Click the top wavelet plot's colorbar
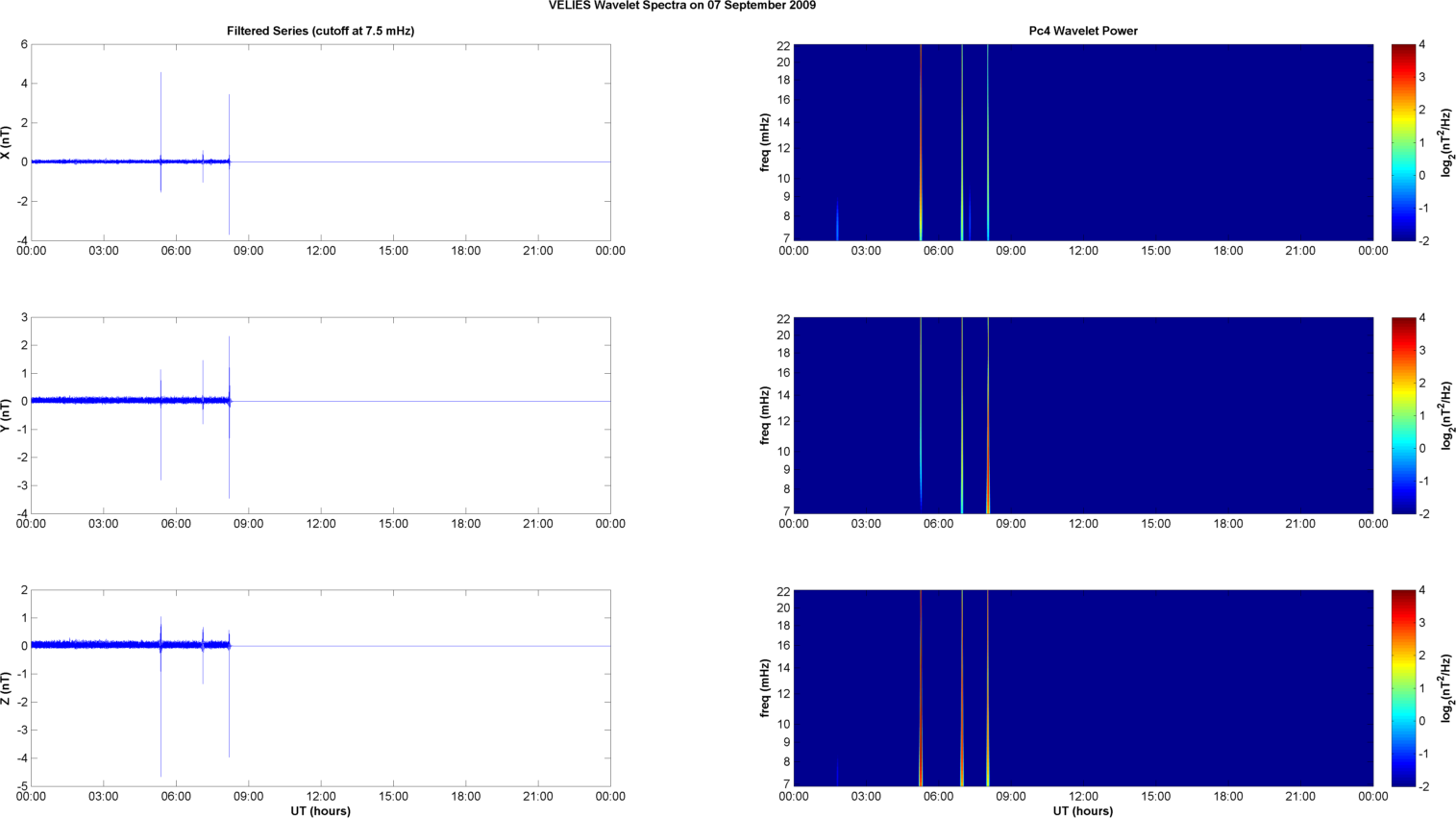1456x818 pixels. pos(1403,142)
